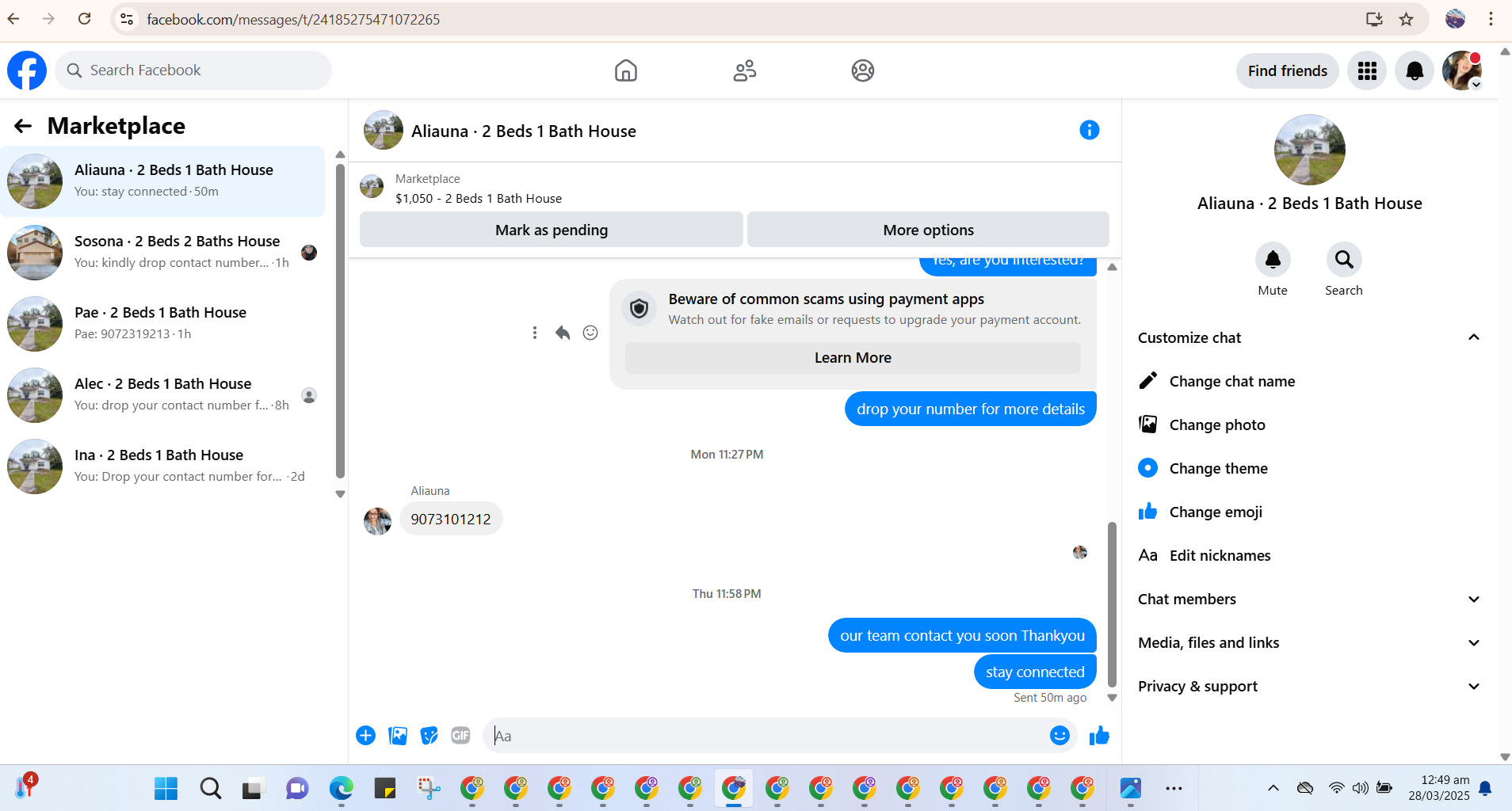Open Sticky Notes from the taskbar
The height and width of the screenshot is (811, 1512).
click(x=384, y=788)
